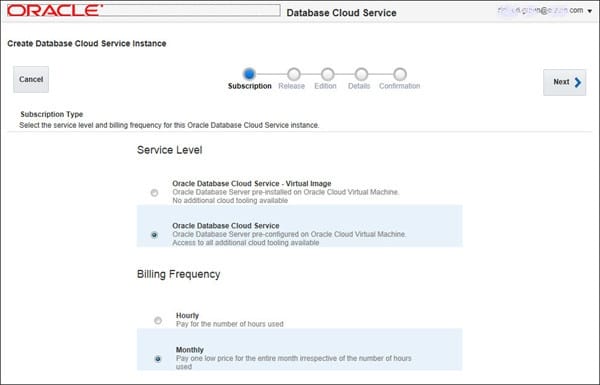This screenshot has width=600, height=385.
Task: Select the Virtual Image service level radio
Action: click(x=154, y=192)
